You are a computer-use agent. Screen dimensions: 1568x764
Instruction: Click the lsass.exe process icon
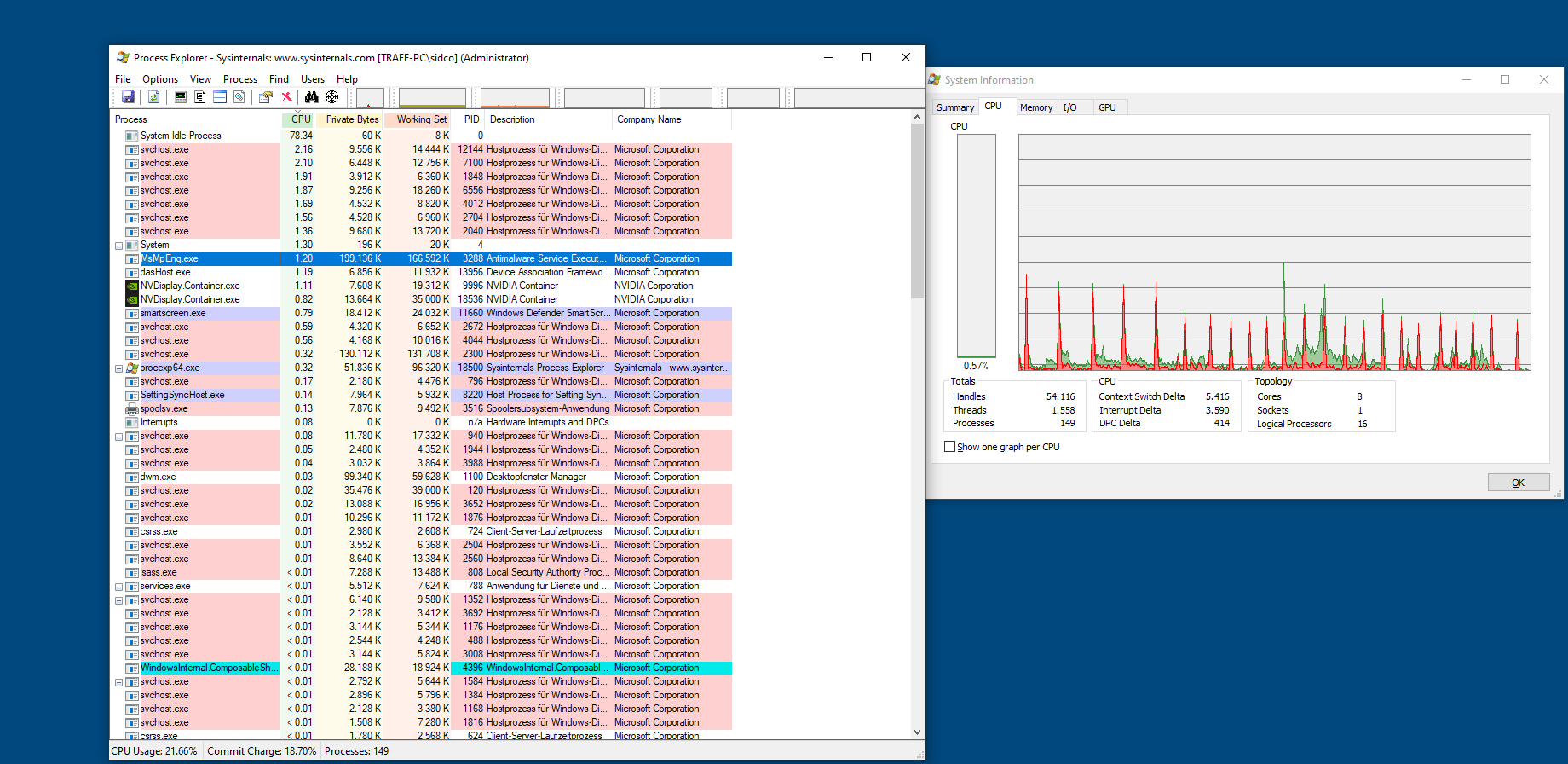pos(132,573)
